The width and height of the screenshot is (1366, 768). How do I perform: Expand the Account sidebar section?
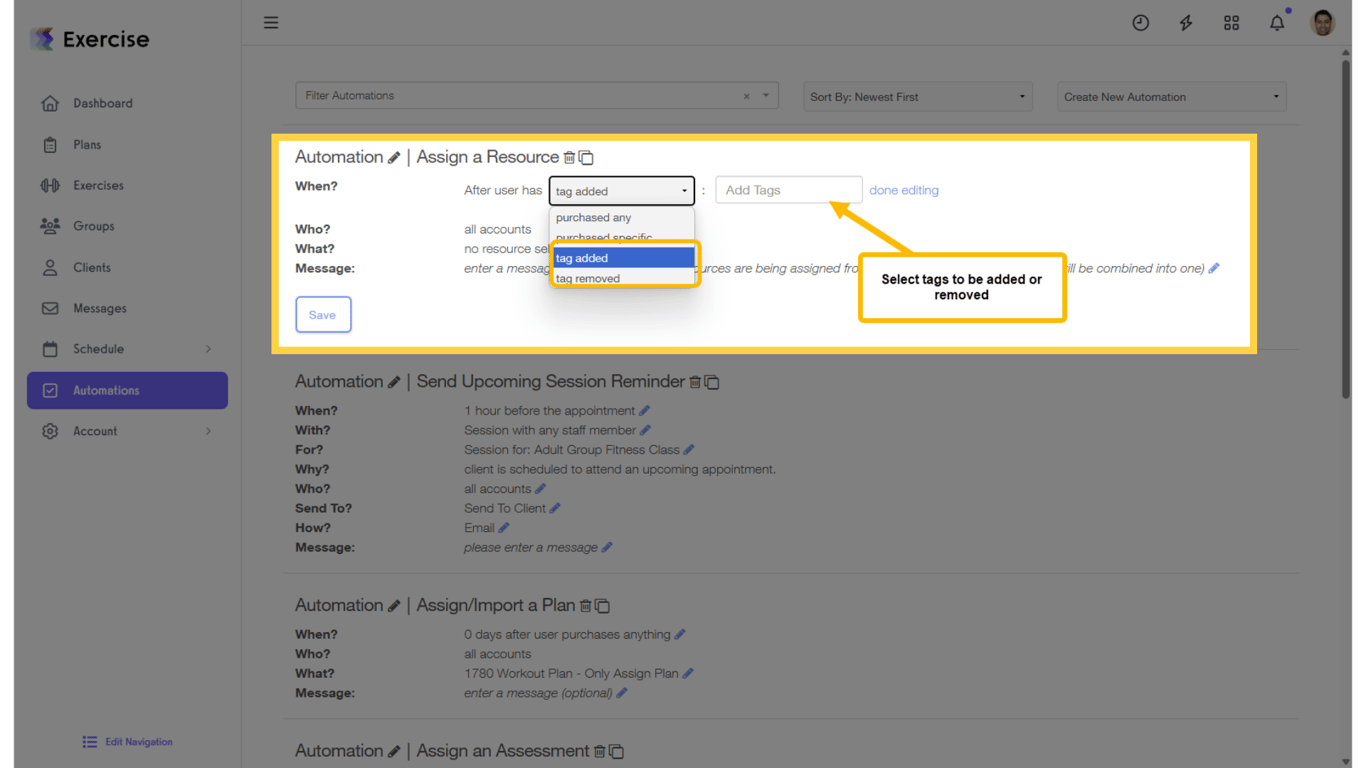point(96,431)
